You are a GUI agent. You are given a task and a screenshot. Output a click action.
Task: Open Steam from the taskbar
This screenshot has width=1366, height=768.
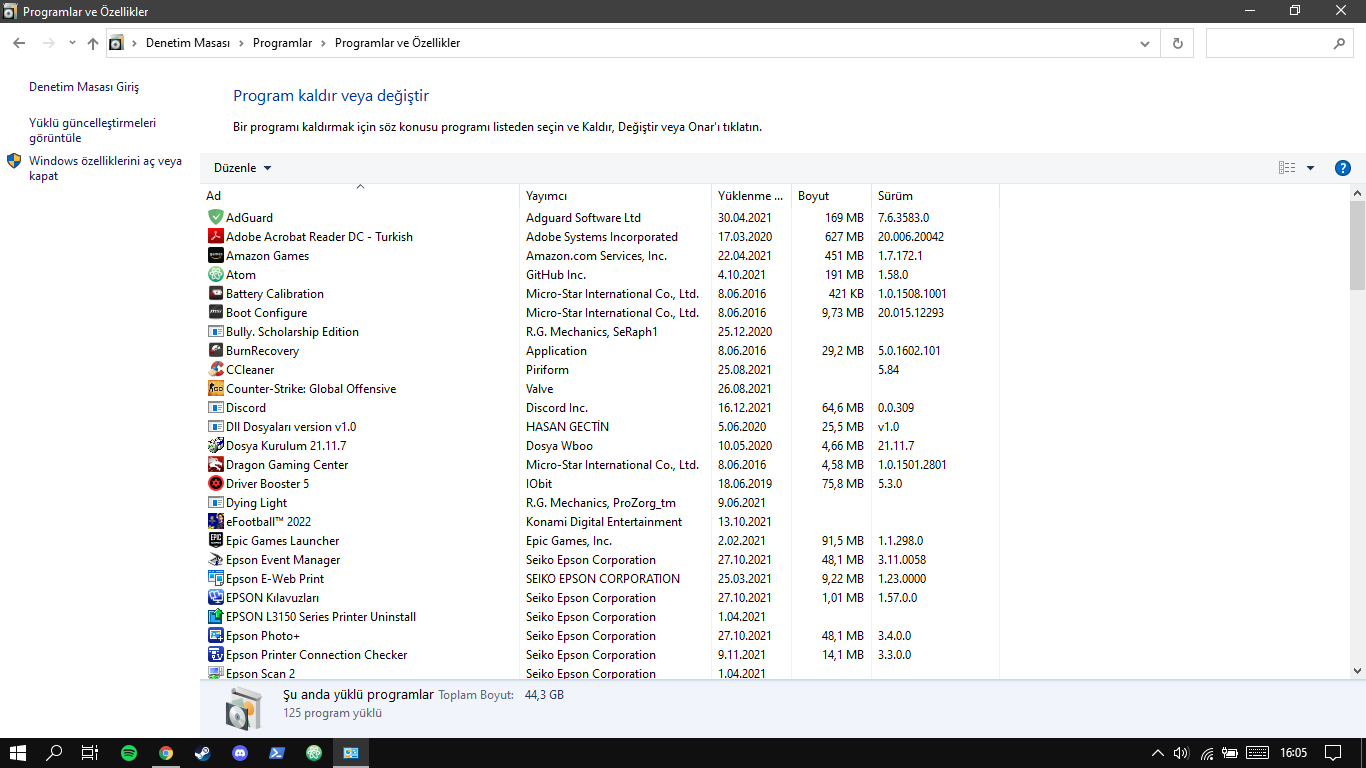click(x=203, y=753)
